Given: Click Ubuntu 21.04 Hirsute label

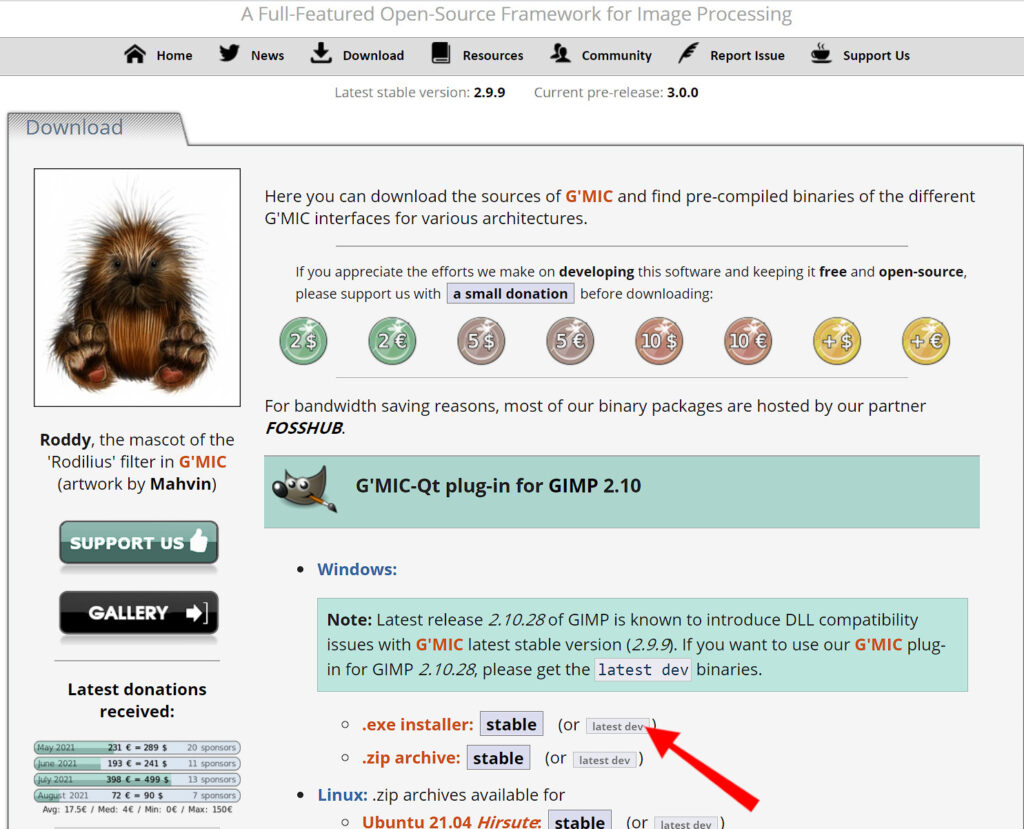Looking at the screenshot, I should point(451,822).
